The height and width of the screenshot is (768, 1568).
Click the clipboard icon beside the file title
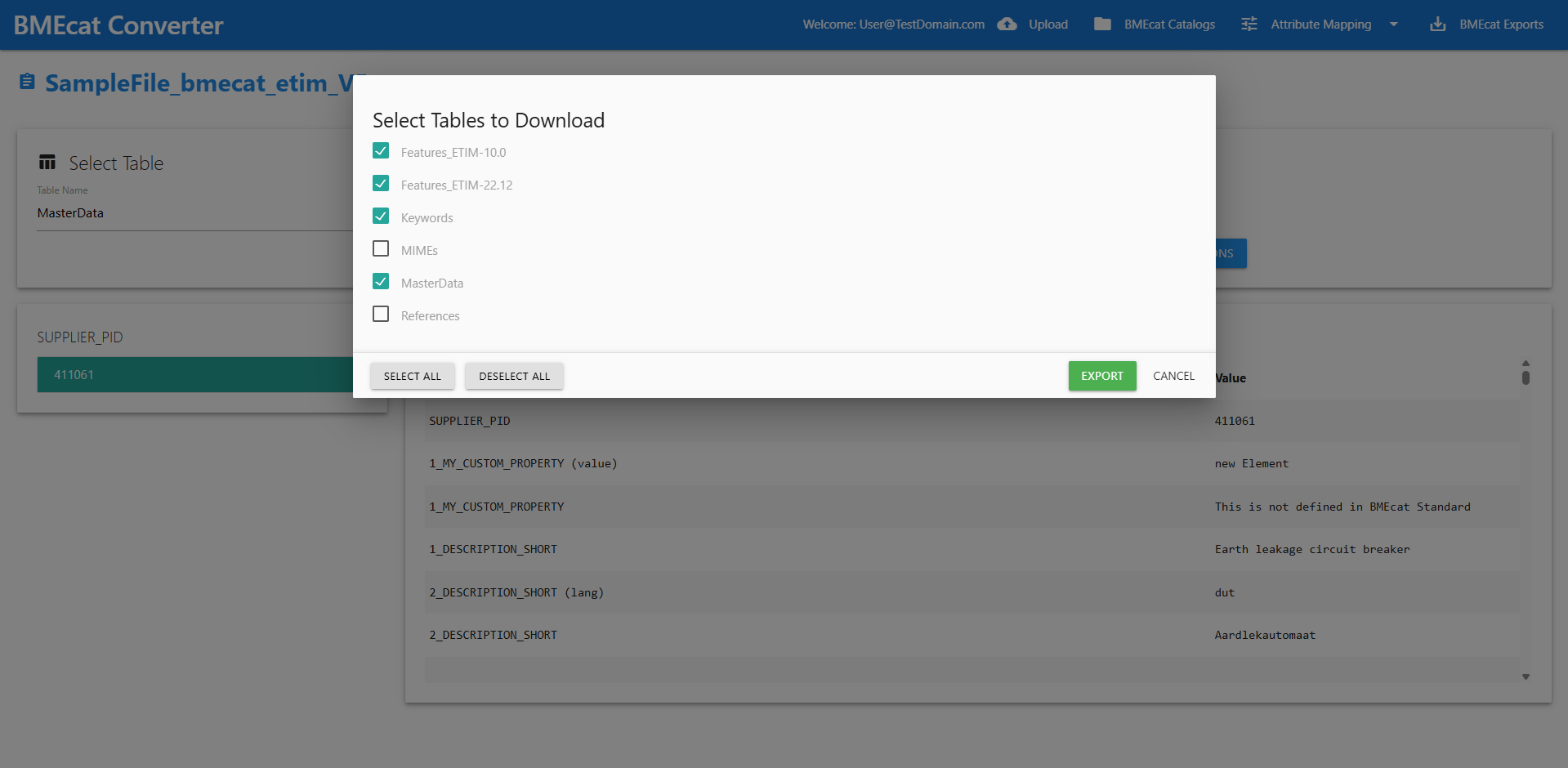click(27, 82)
